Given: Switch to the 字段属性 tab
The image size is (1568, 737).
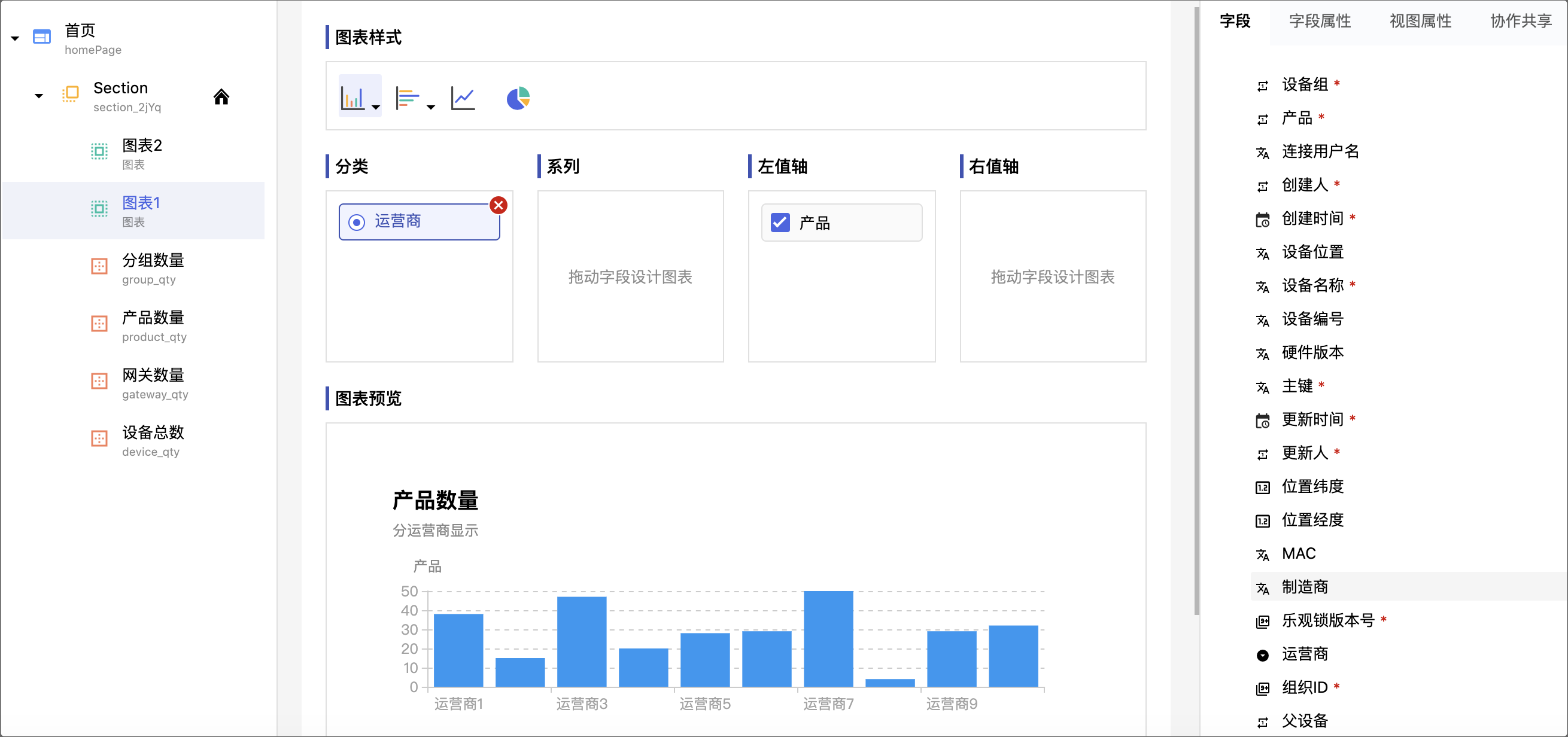Looking at the screenshot, I should pos(1320,22).
